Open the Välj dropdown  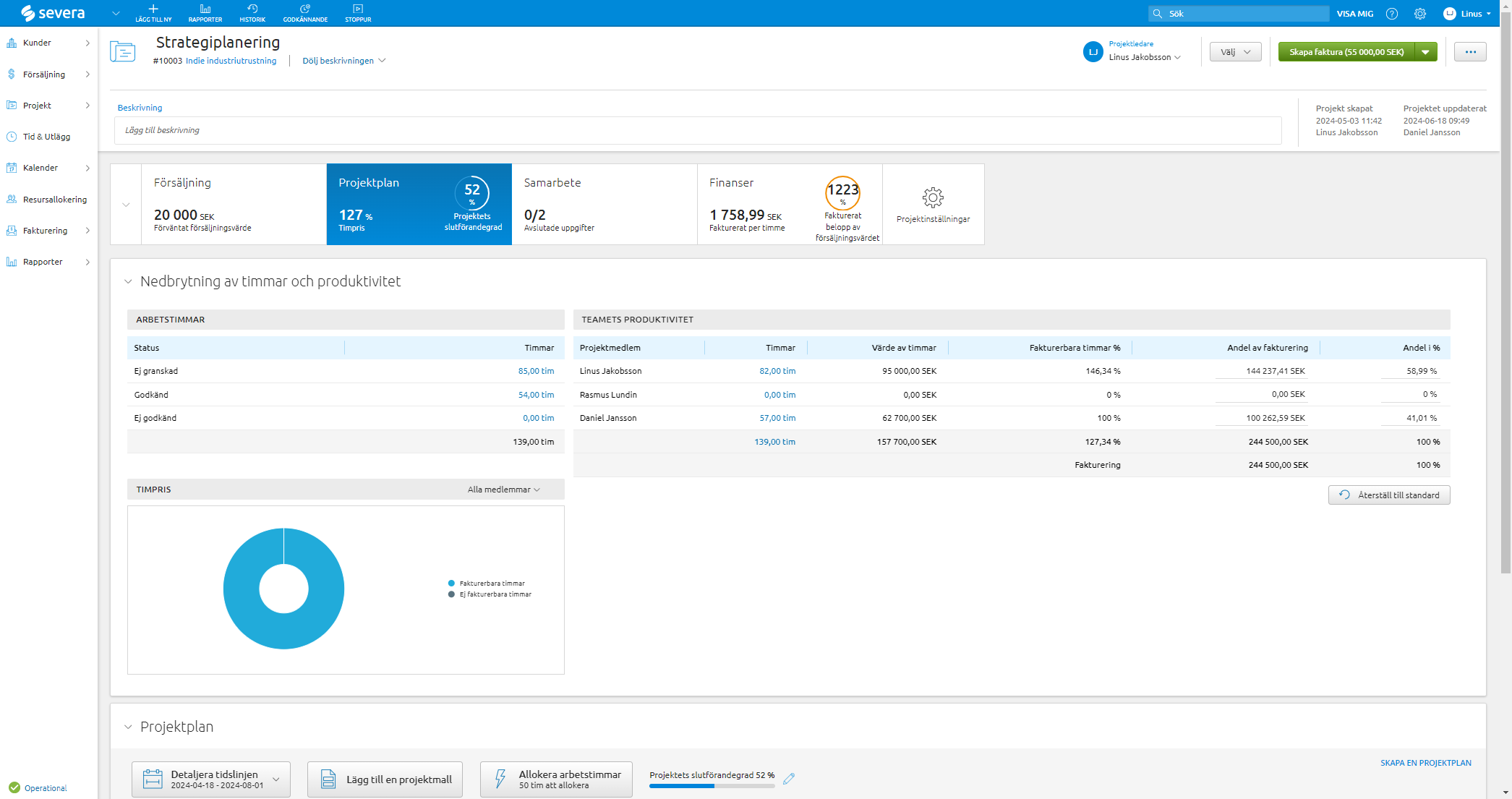[1235, 52]
